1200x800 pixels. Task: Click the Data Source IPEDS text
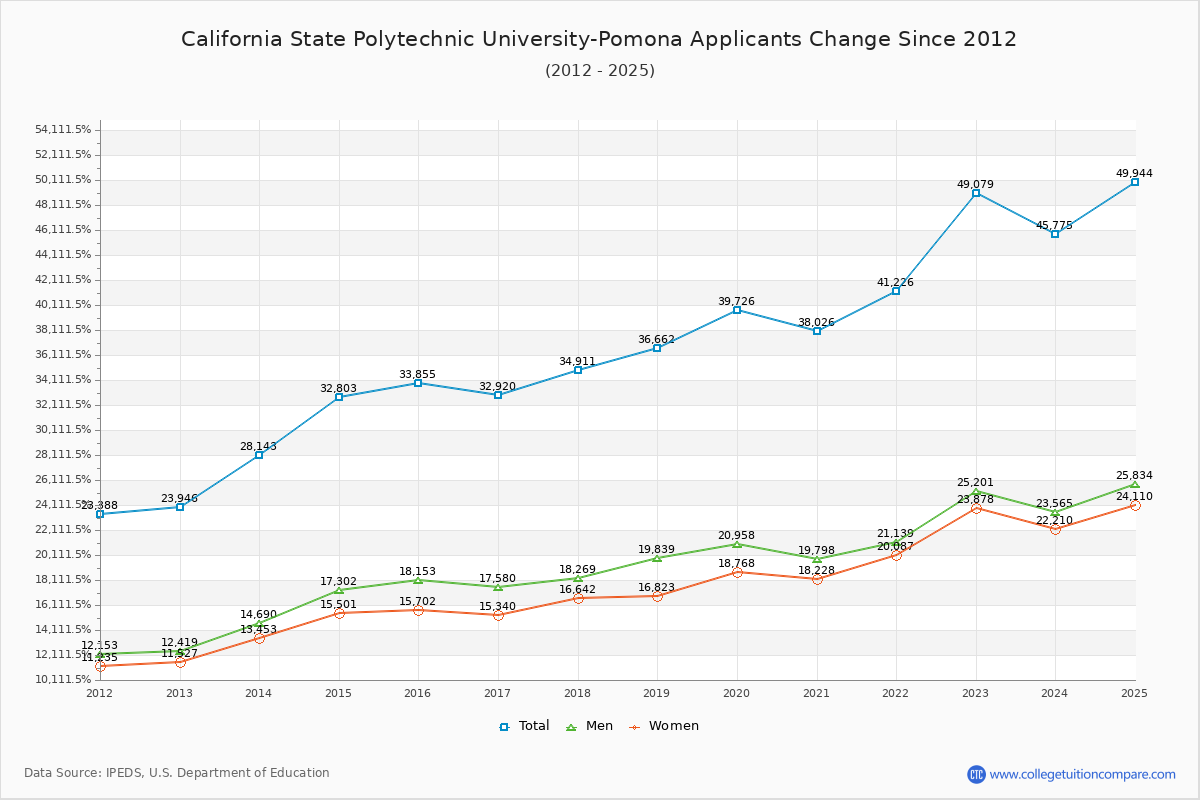coord(177,773)
